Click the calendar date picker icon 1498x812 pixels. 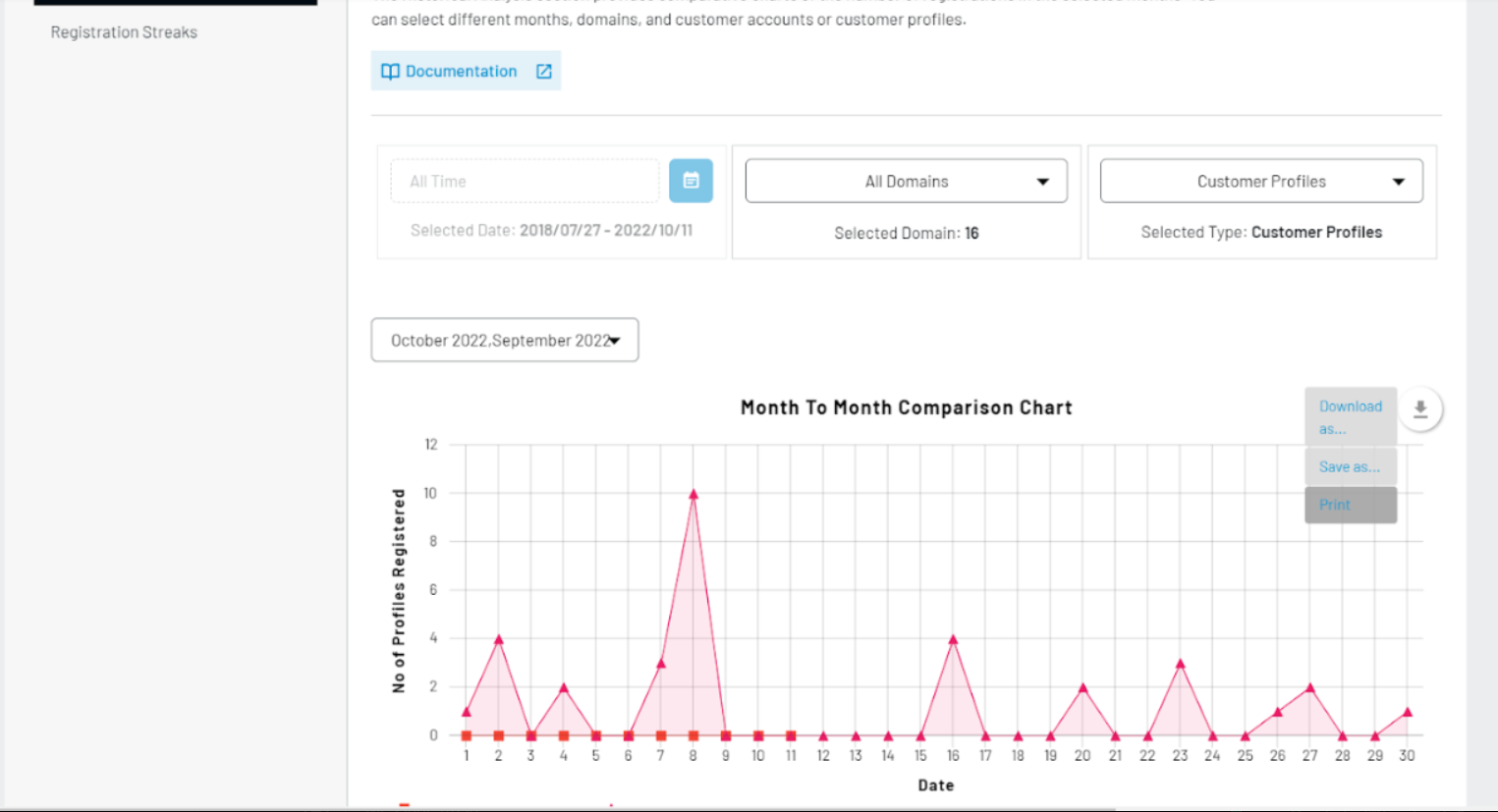pyautogui.click(x=691, y=181)
